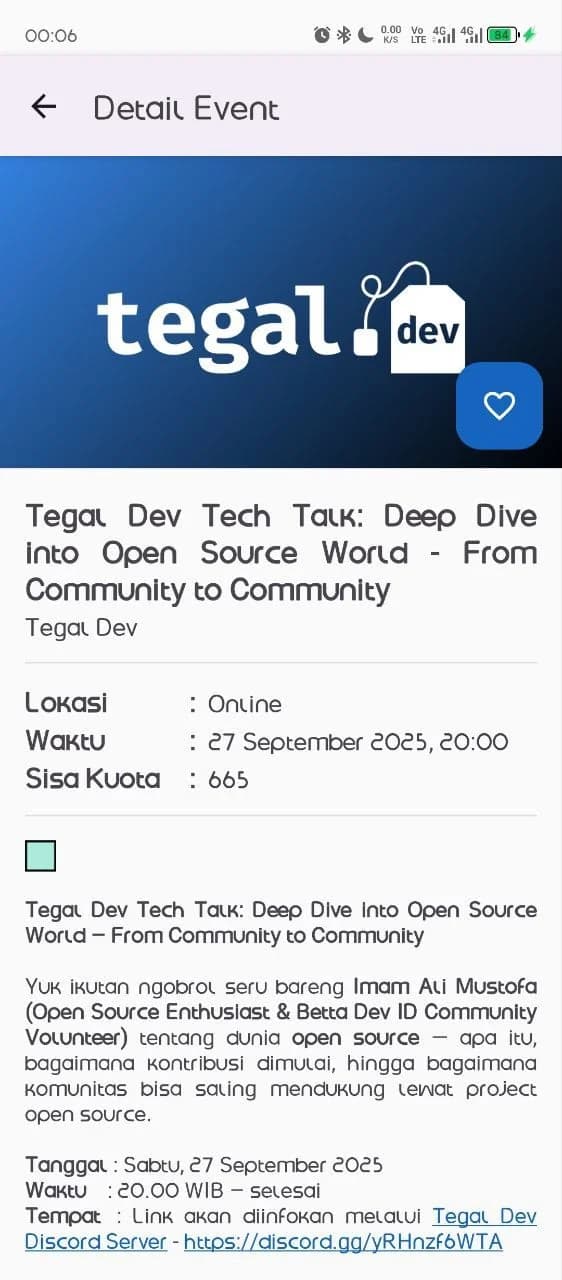This screenshot has height=1280, width=562.
Task: Open the Tegal Dev banner image
Action: 281,312
